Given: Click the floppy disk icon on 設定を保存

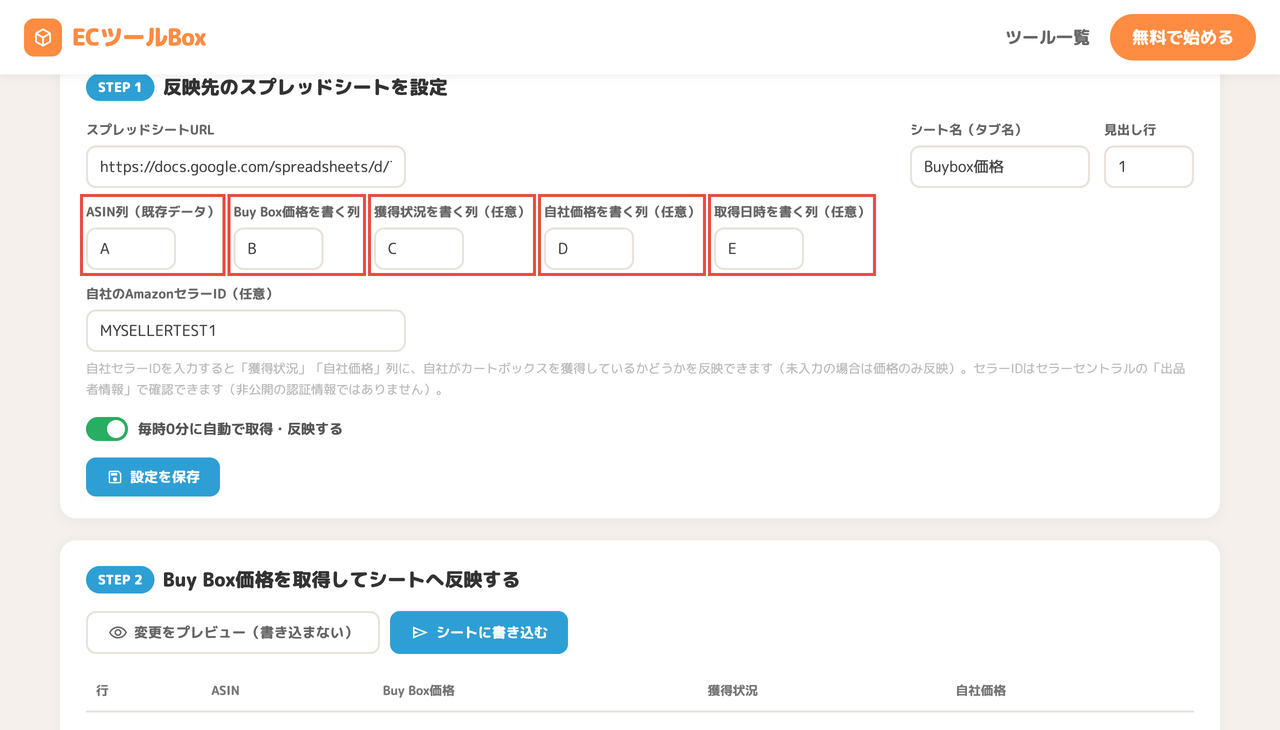Looking at the screenshot, I should tap(114, 477).
